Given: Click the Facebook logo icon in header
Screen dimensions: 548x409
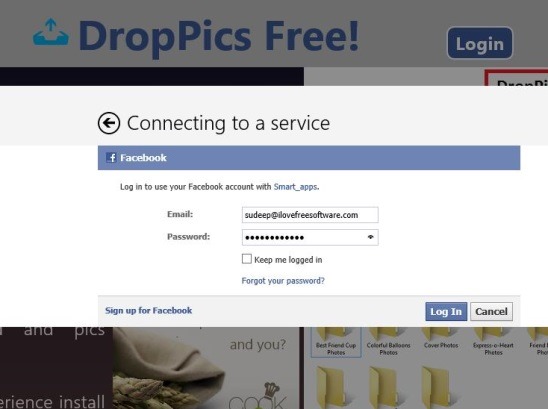Looking at the screenshot, I should coord(111,158).
